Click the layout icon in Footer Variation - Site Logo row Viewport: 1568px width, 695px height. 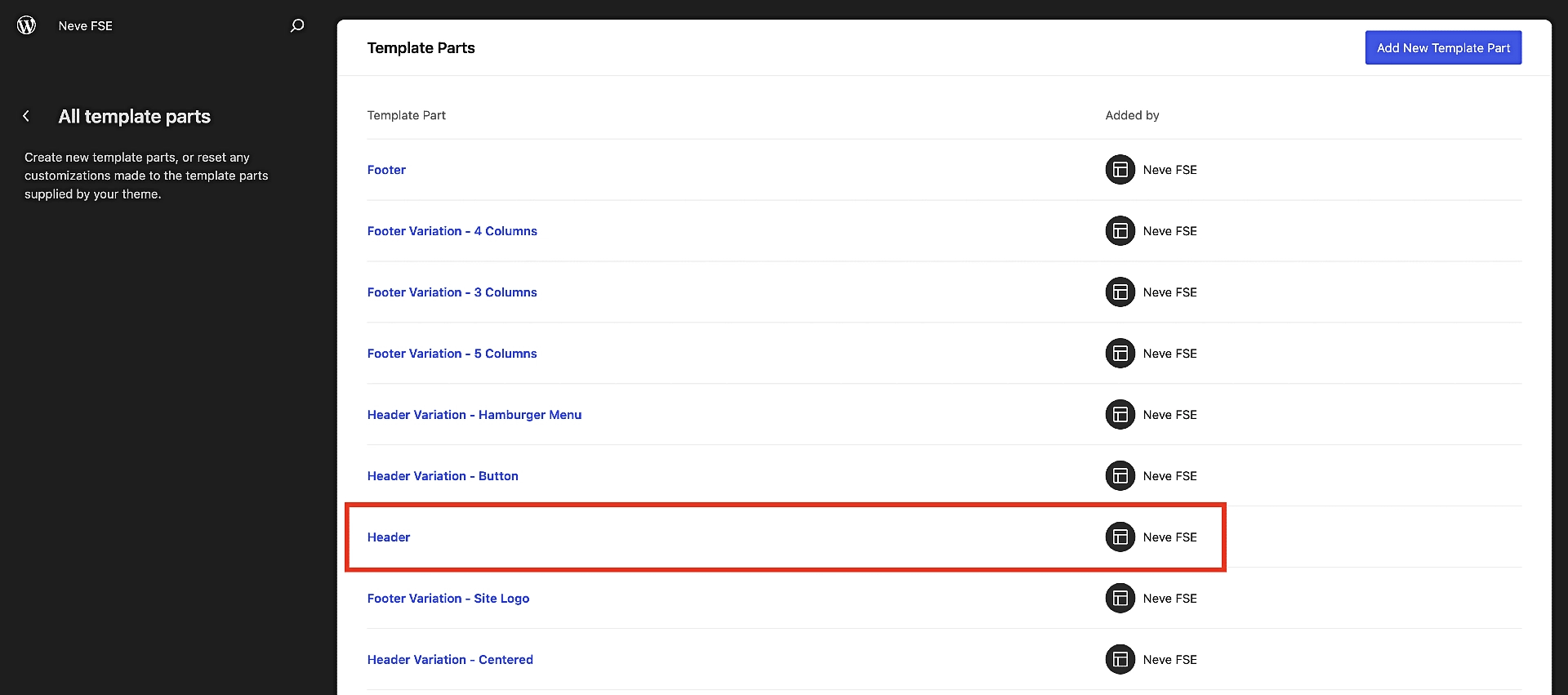tap(1120, 599)
